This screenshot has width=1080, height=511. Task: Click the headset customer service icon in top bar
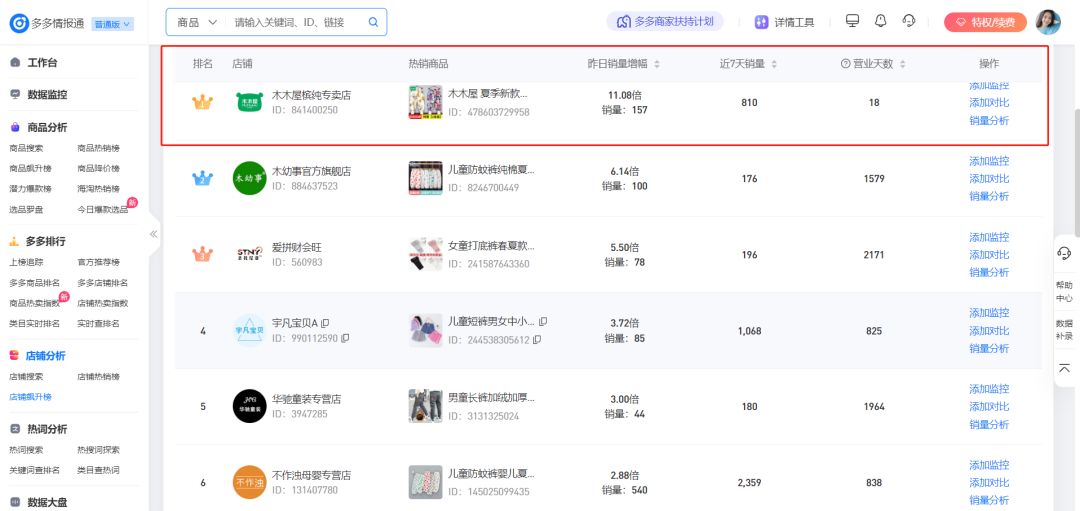coord(908,21)
